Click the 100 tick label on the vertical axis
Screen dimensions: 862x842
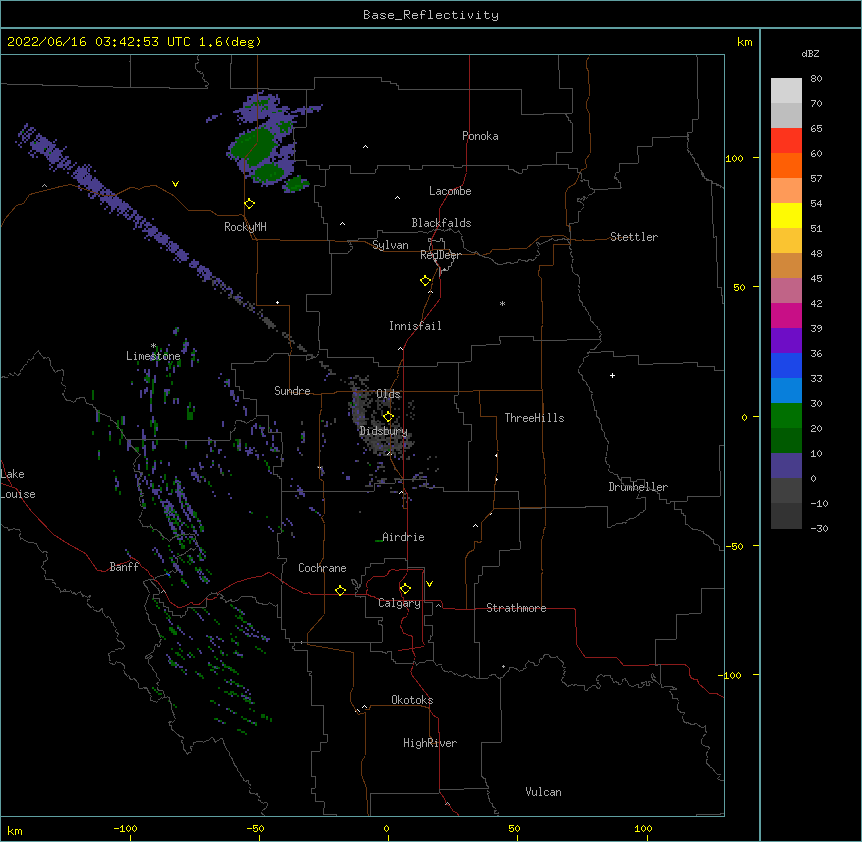pyautogui.click(x=734, y=158)
